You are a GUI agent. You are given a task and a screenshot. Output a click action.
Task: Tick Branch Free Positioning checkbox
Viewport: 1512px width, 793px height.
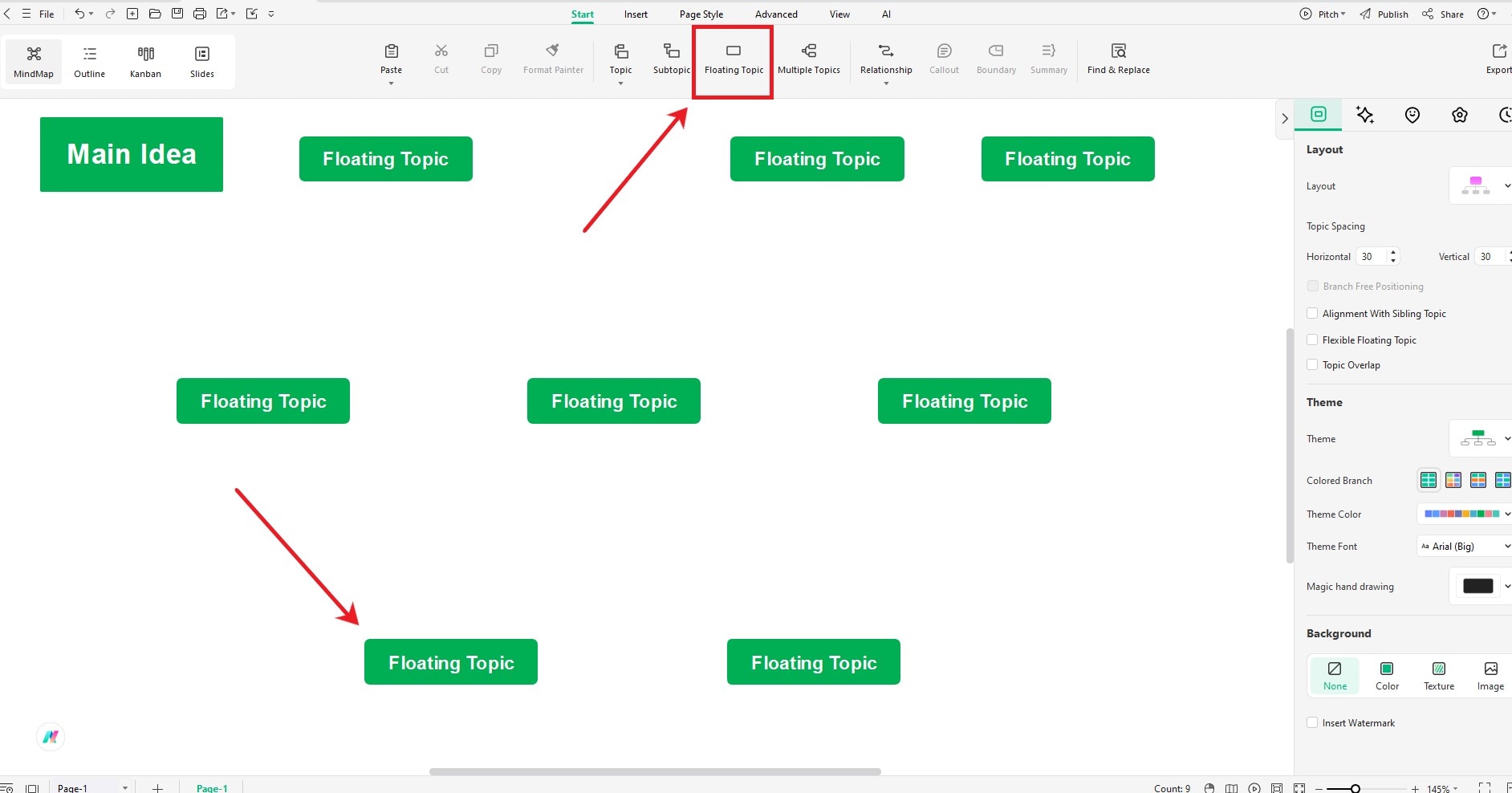[1312, 286]
